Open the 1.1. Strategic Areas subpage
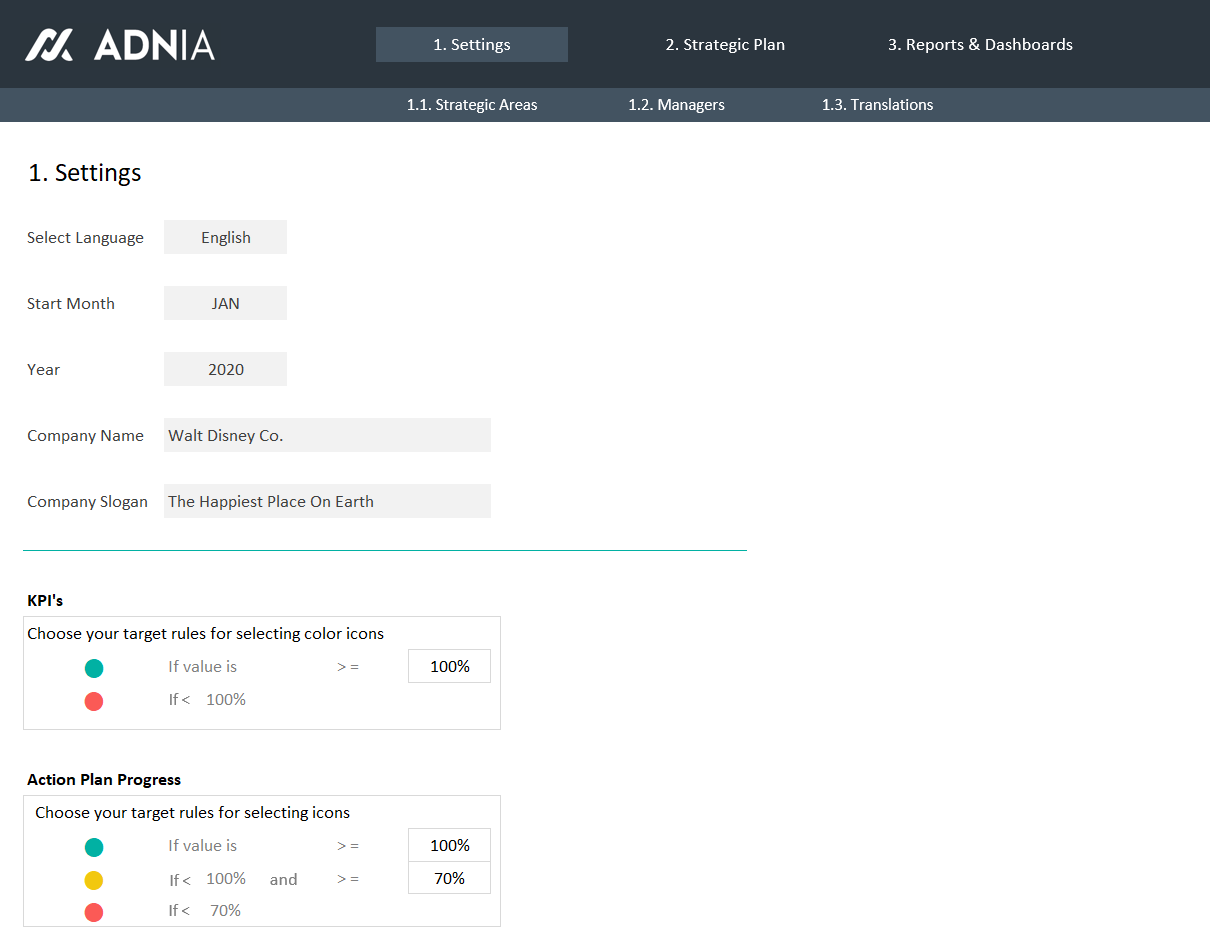 pos(472,105)
